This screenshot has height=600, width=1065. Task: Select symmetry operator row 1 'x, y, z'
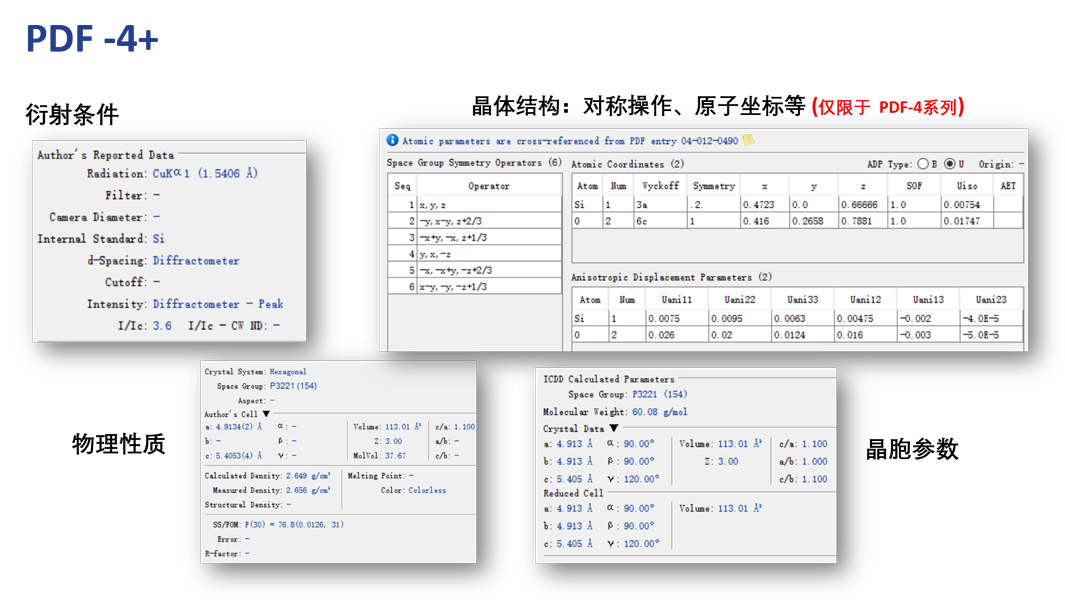click(x=475, y=205)
